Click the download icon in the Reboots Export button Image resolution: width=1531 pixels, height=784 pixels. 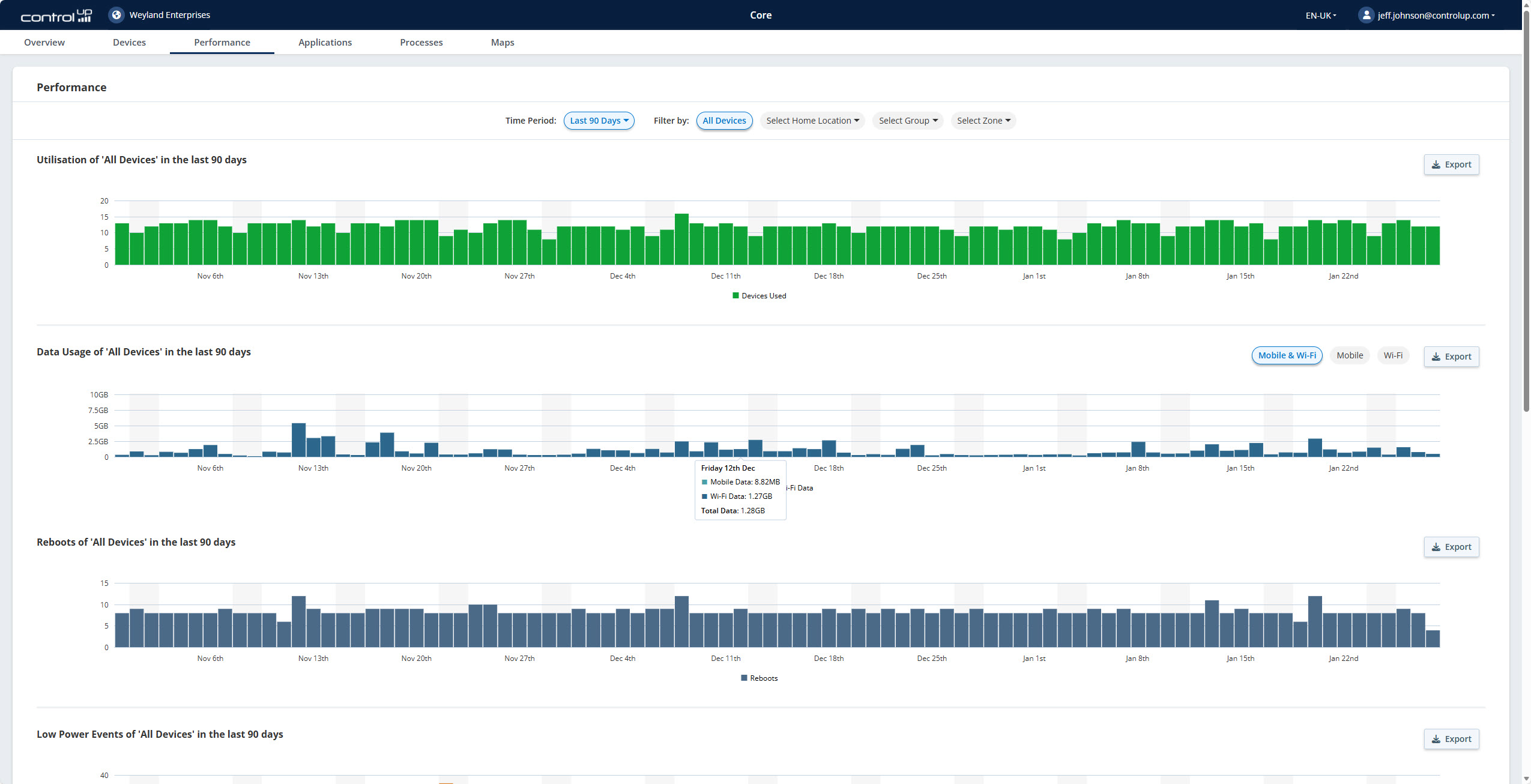click(1436, 547)
